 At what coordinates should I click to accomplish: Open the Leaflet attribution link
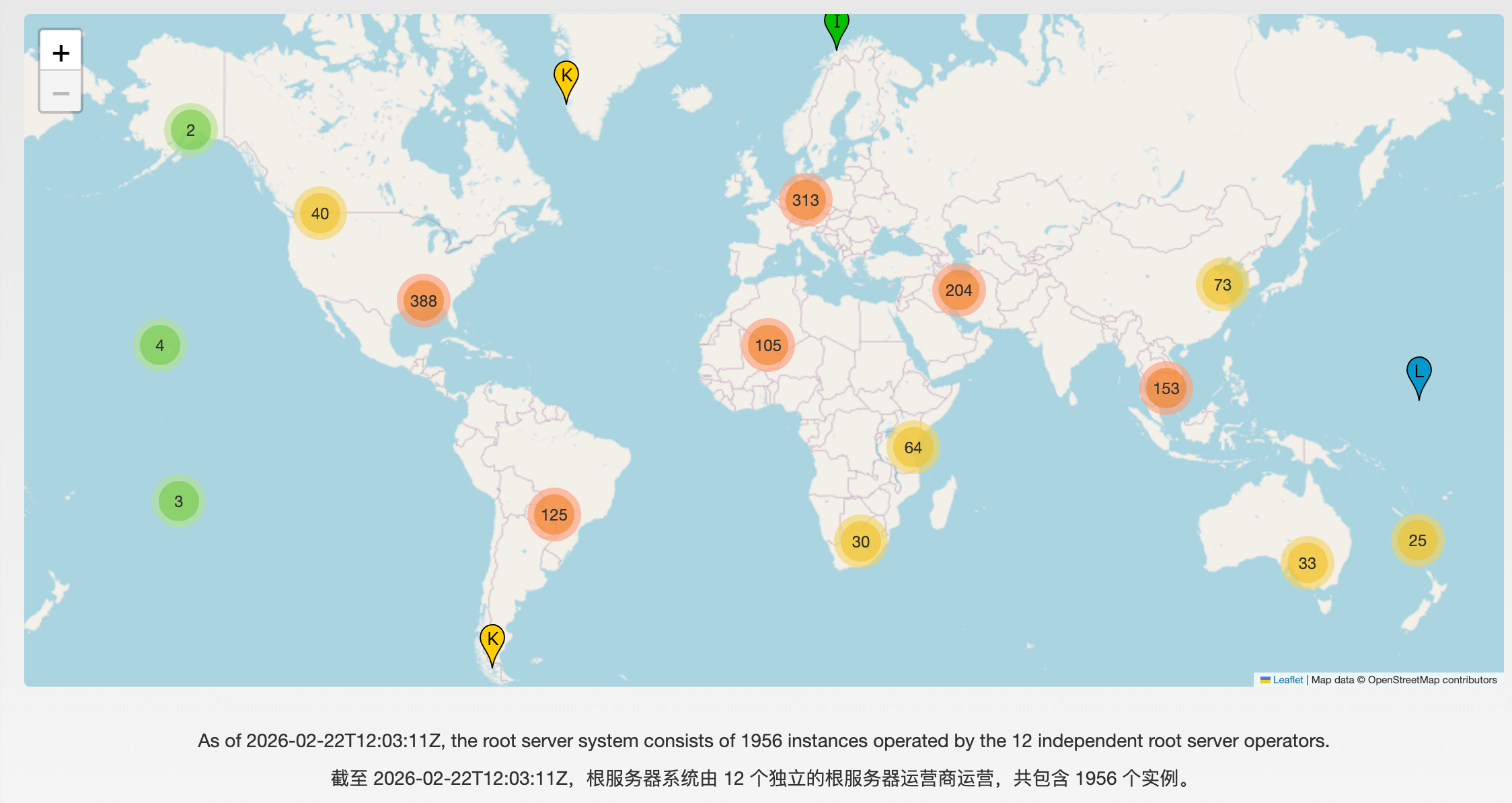click(x=1287, y=679)
